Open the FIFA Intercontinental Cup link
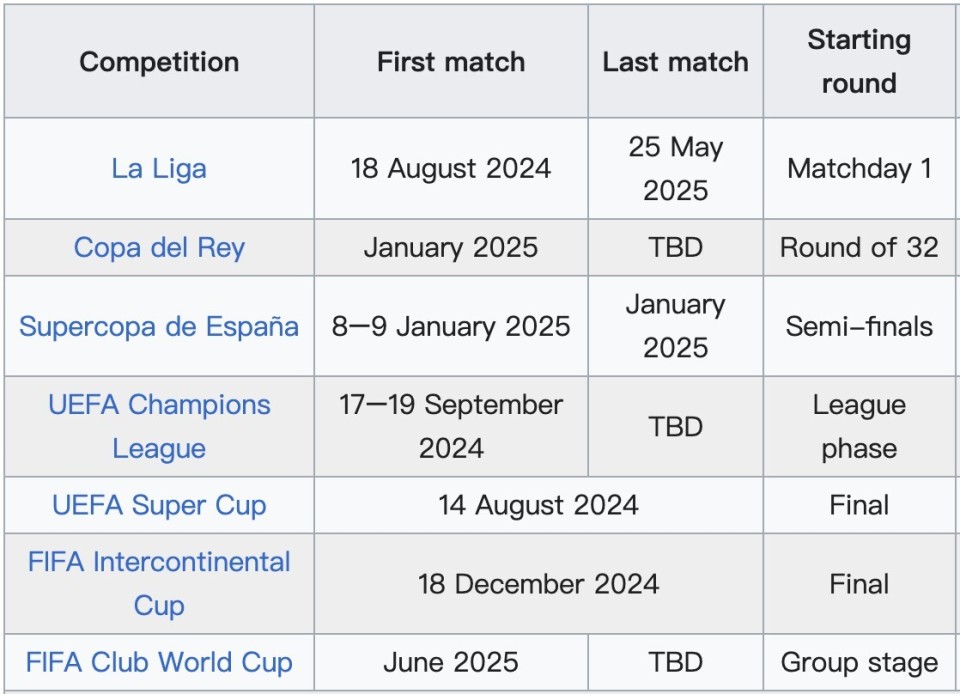 coord(159,583)
